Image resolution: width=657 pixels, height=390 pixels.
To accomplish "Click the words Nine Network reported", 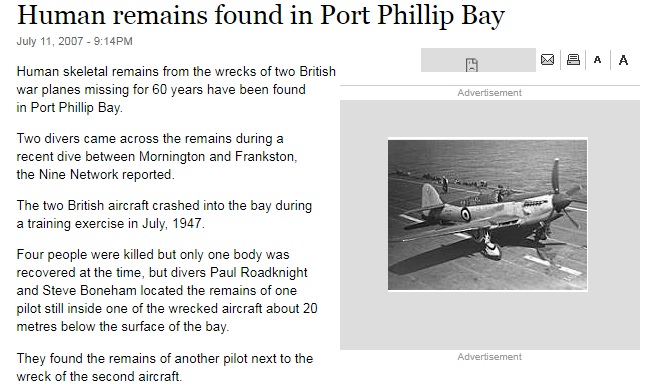I will 106,174.
